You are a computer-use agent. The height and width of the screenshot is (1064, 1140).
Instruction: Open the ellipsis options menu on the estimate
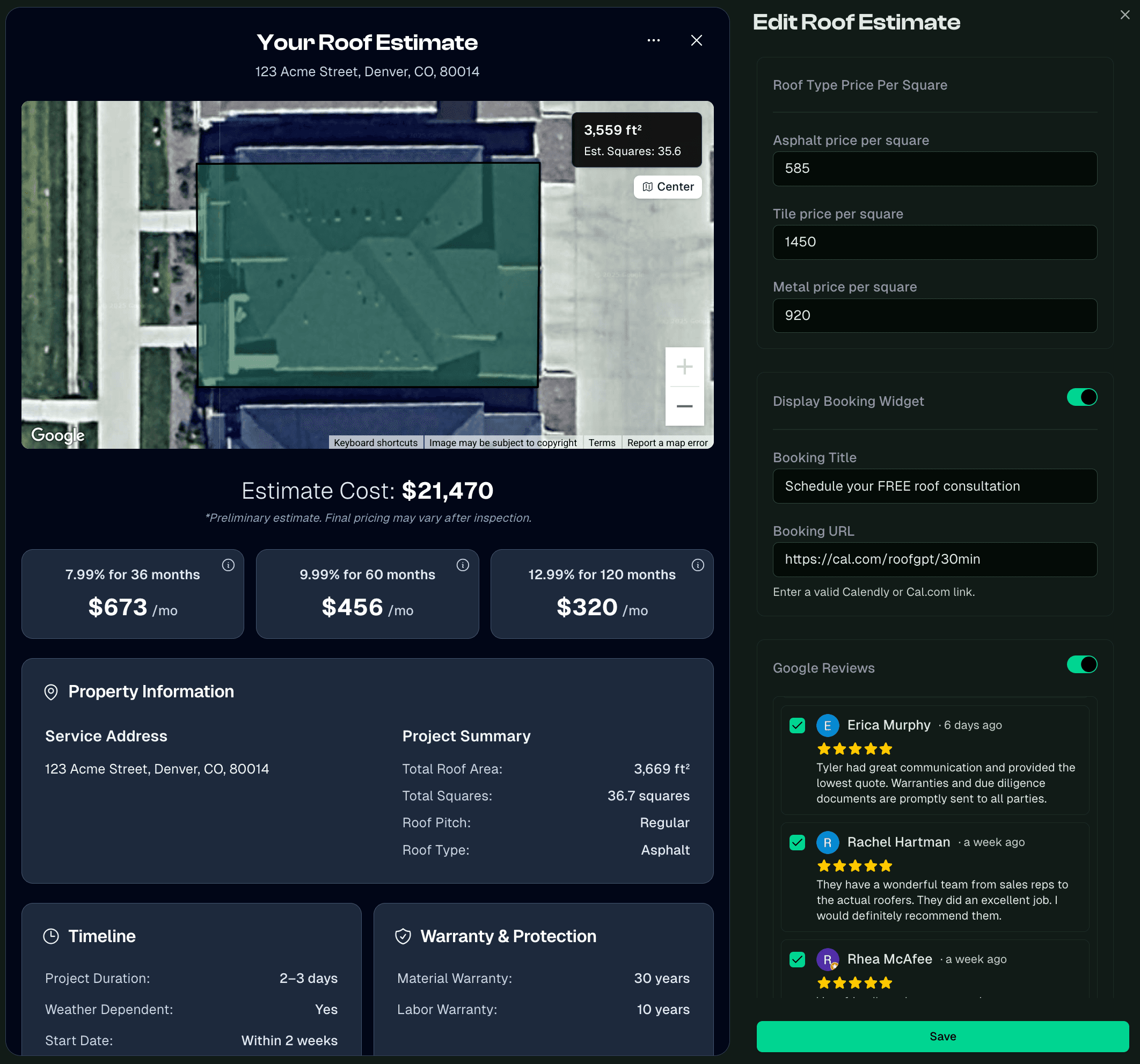(653, 40)
